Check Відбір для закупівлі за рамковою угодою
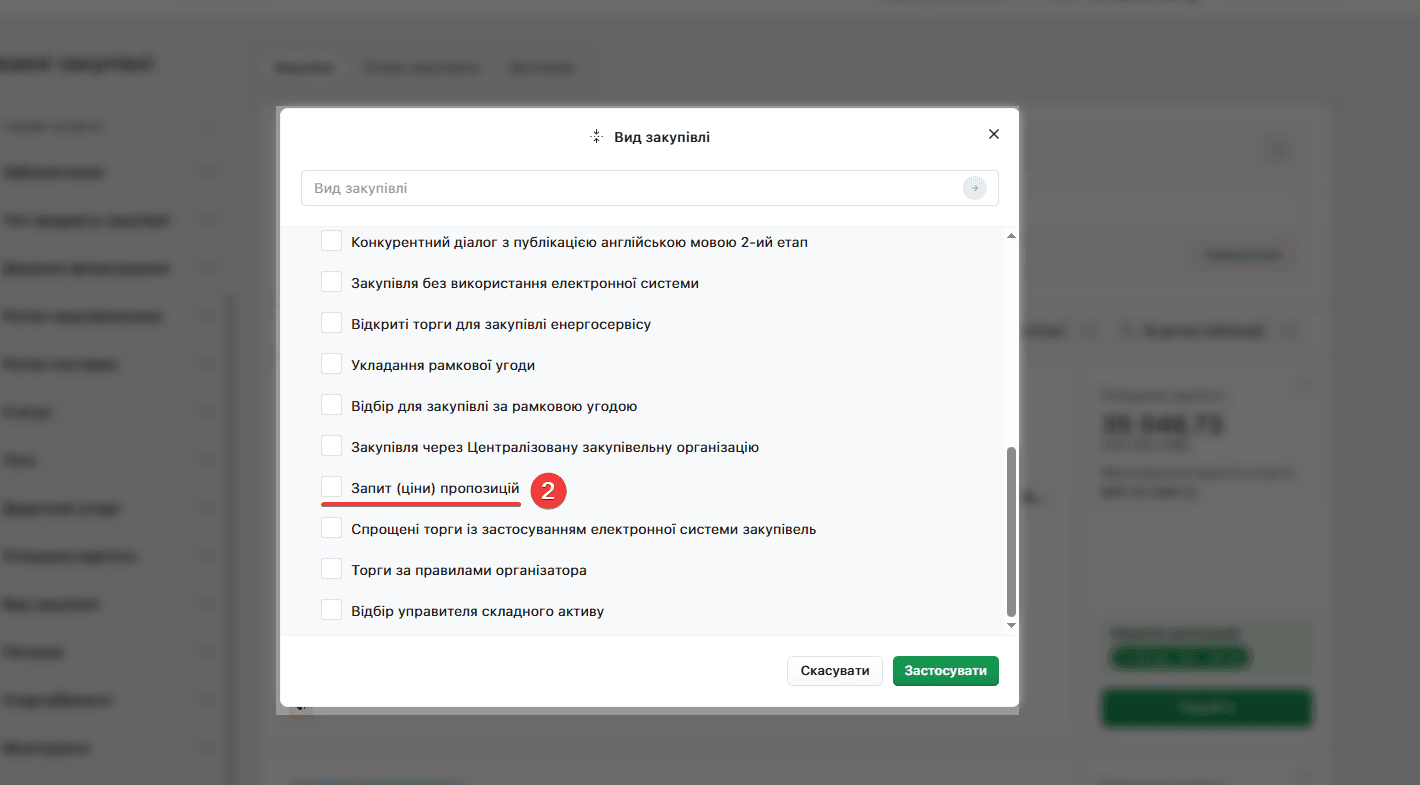Viewport: 1420px width, 785px height. pyautogui.click(x=331, y=405)
